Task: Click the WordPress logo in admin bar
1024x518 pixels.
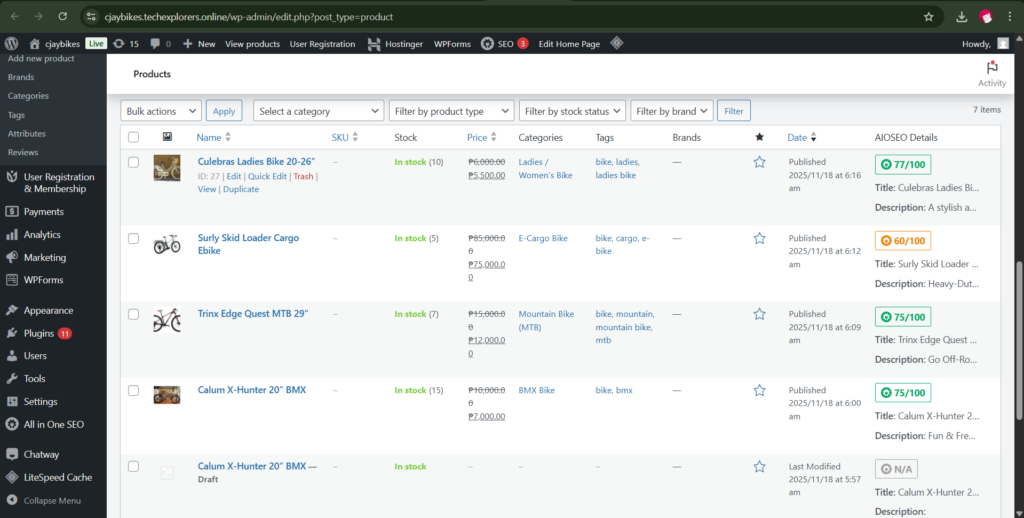Action: [12, 44]
